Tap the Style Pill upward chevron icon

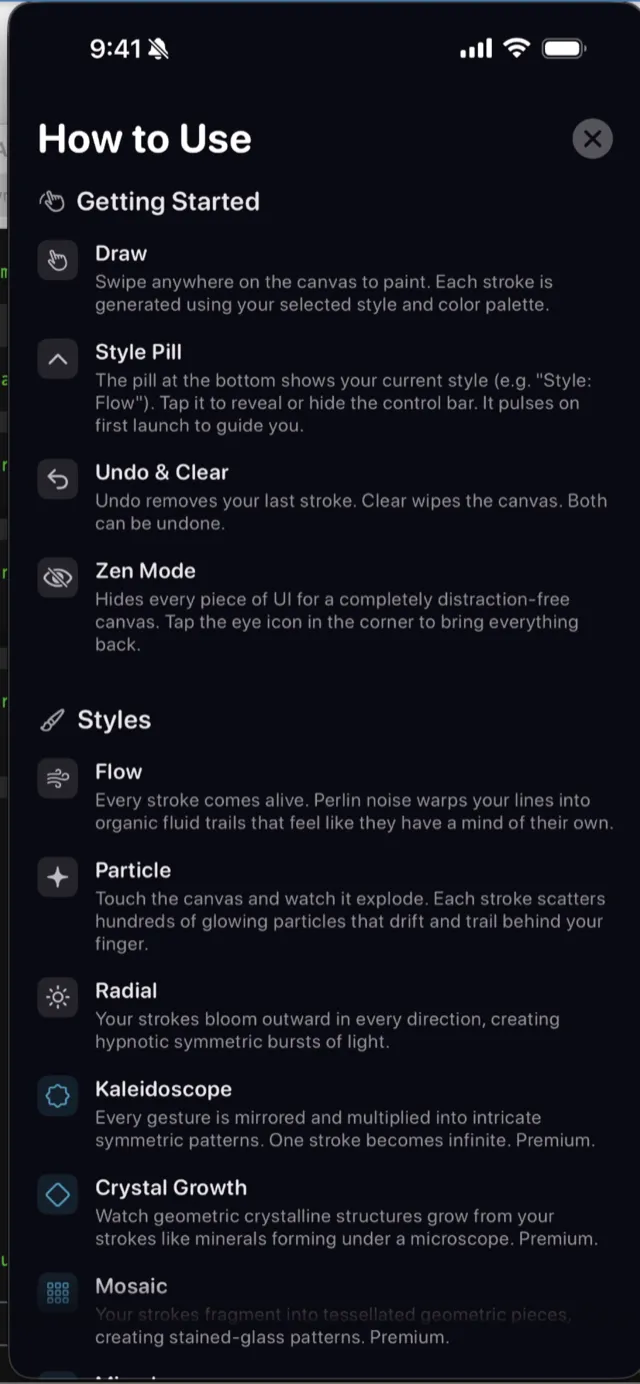tap(57, 359)
